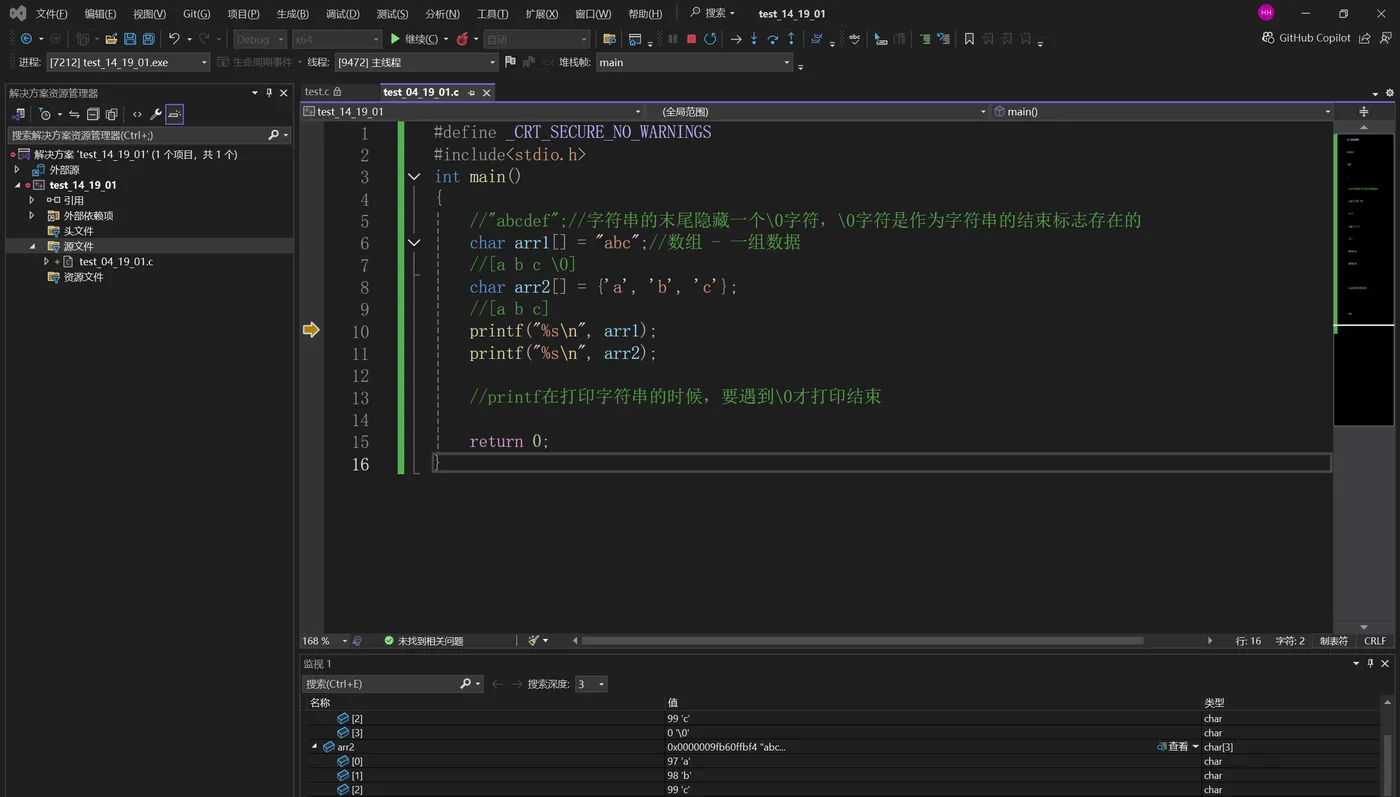
Task: Open the stack frame dropdown showing main
Action: point(694,62)
